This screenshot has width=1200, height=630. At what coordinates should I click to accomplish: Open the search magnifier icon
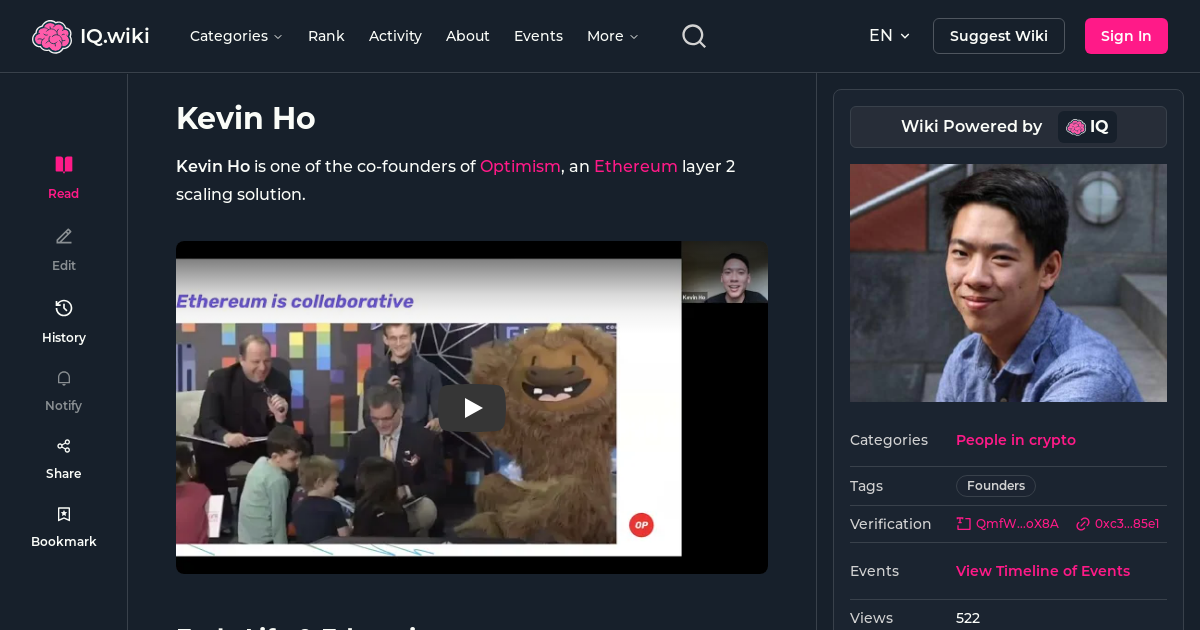(694, 36)
